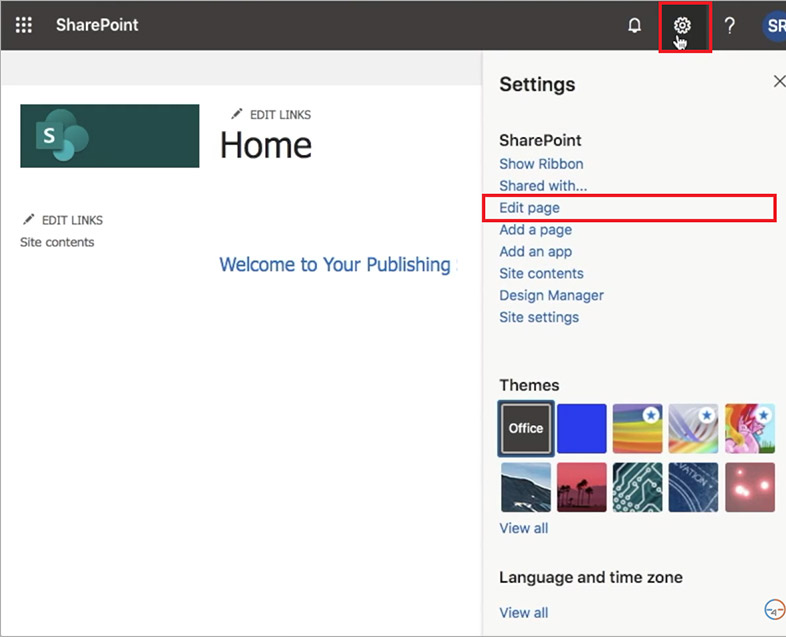The image size is (786, 637).
Task: Open the Help question mark
Action: [x=730, y=25]
